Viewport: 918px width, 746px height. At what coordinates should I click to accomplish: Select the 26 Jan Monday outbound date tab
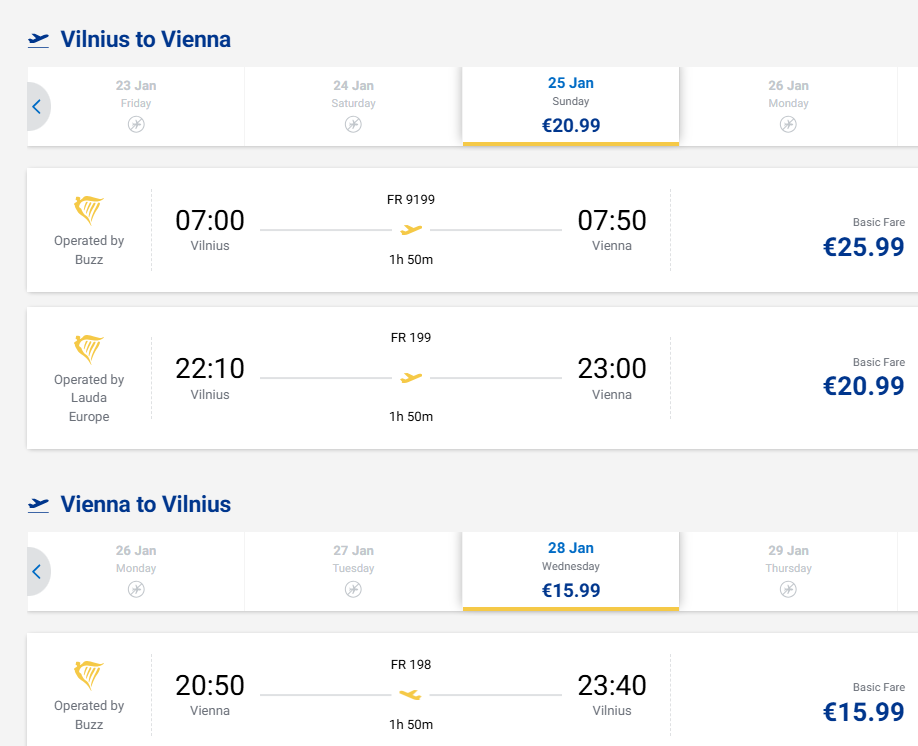click(x=788, y=105)
